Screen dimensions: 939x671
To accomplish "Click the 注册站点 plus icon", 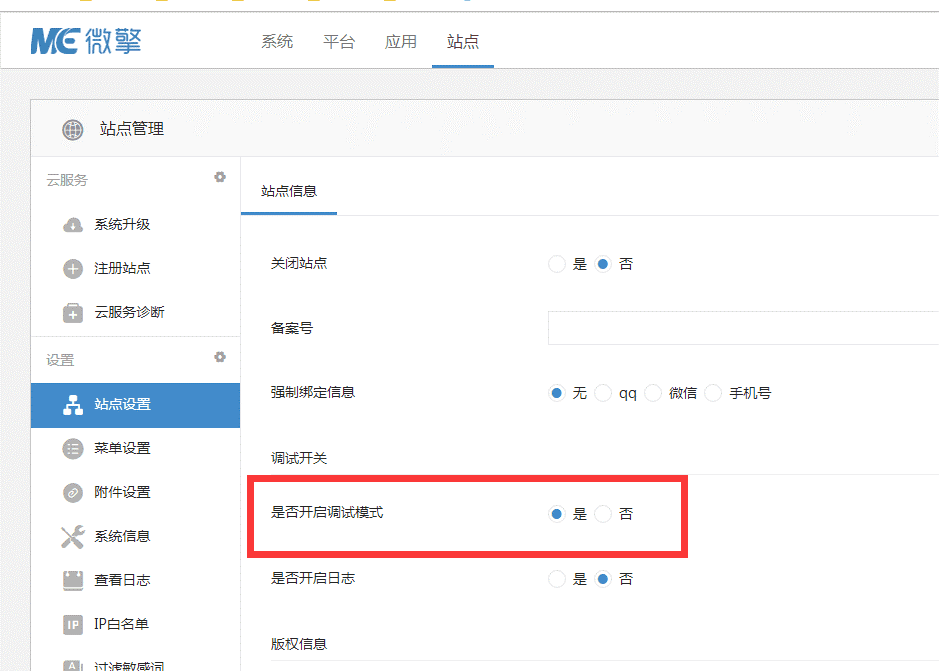I will 73,269.
